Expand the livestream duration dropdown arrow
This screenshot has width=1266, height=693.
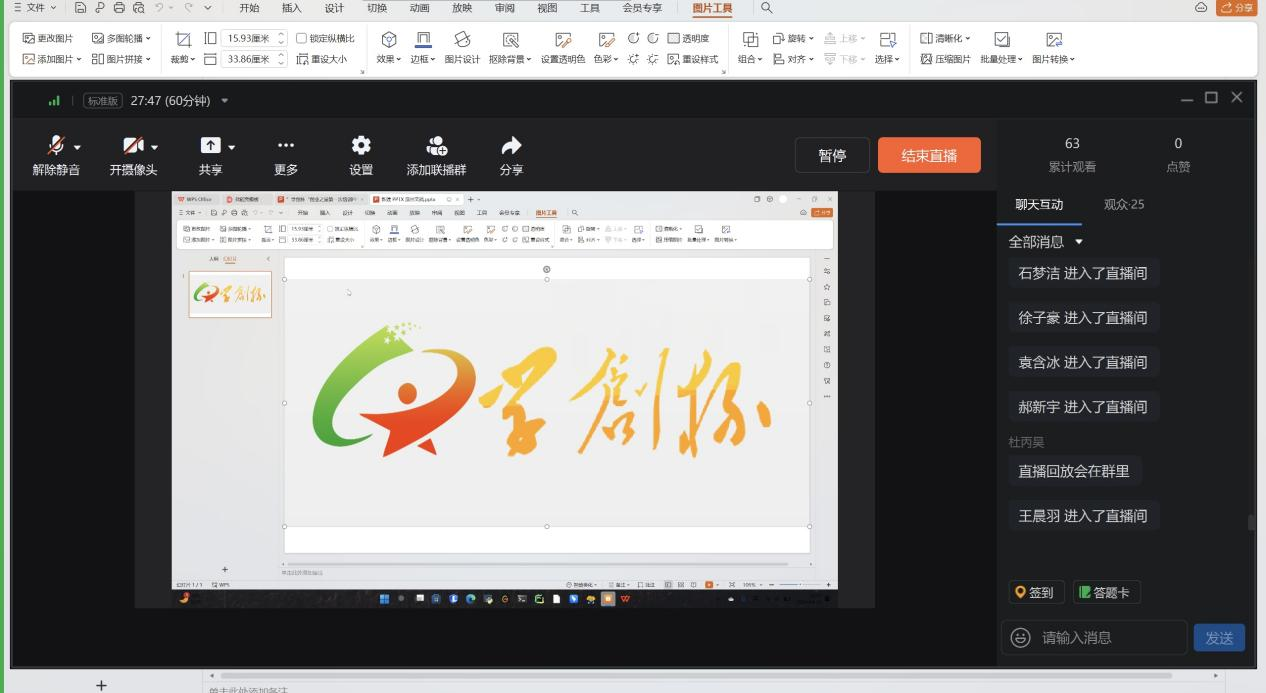[x=225, y=101]
